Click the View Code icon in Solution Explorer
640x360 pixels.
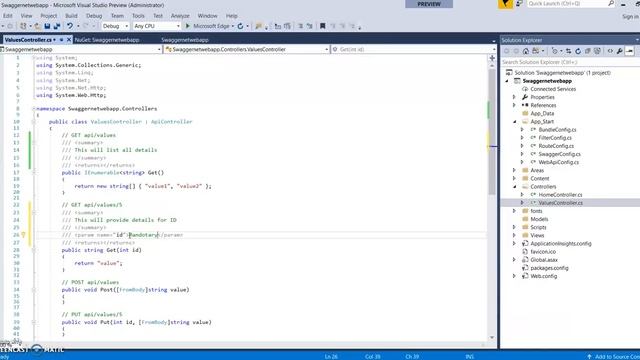610,51
